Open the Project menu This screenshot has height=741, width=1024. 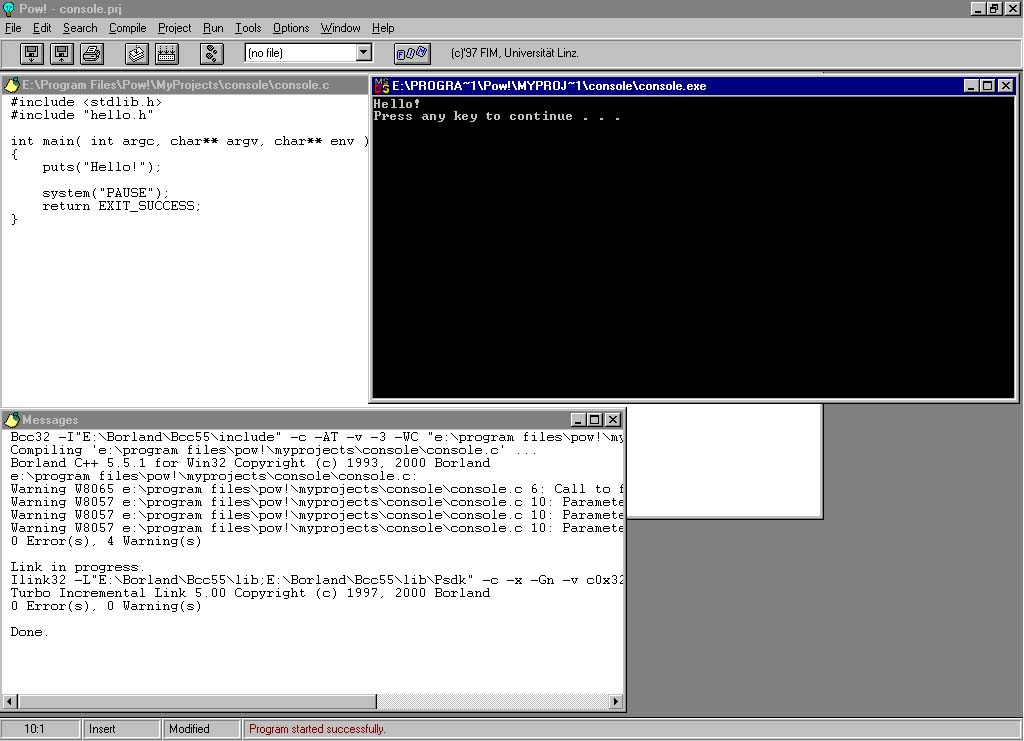click(174, 28)
